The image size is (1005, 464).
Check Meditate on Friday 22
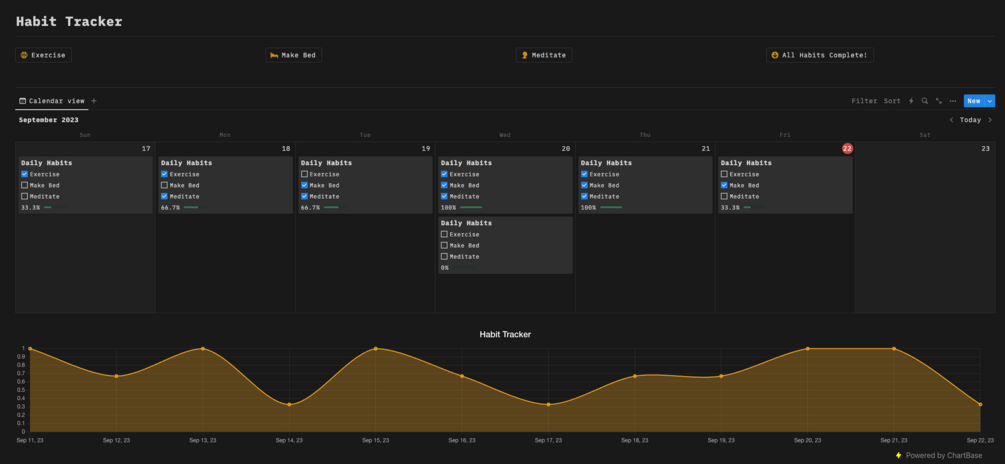724,196
